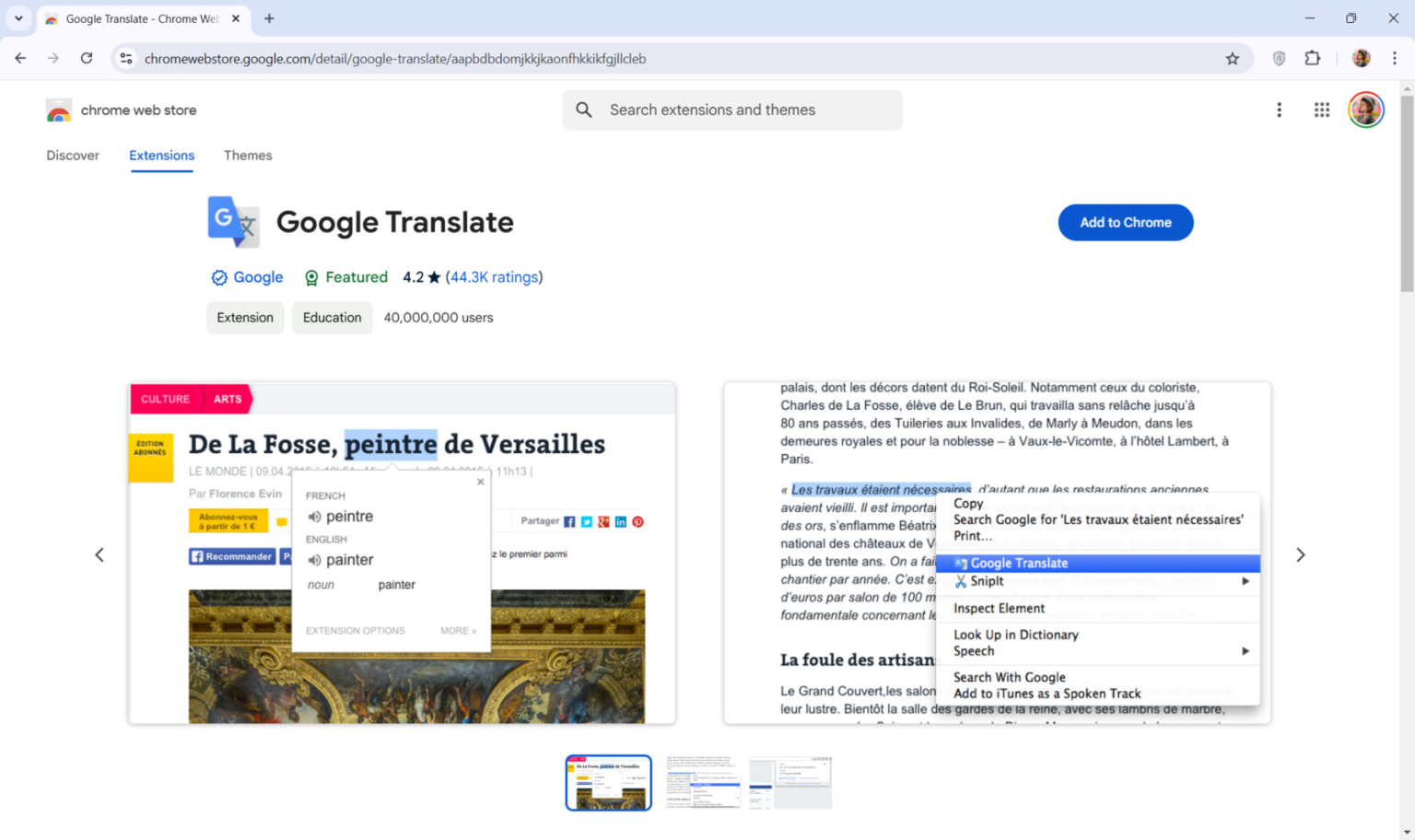Screen dimensions: 1415x840
Task: Open the tab search chevron
Action: click(18, 18)
